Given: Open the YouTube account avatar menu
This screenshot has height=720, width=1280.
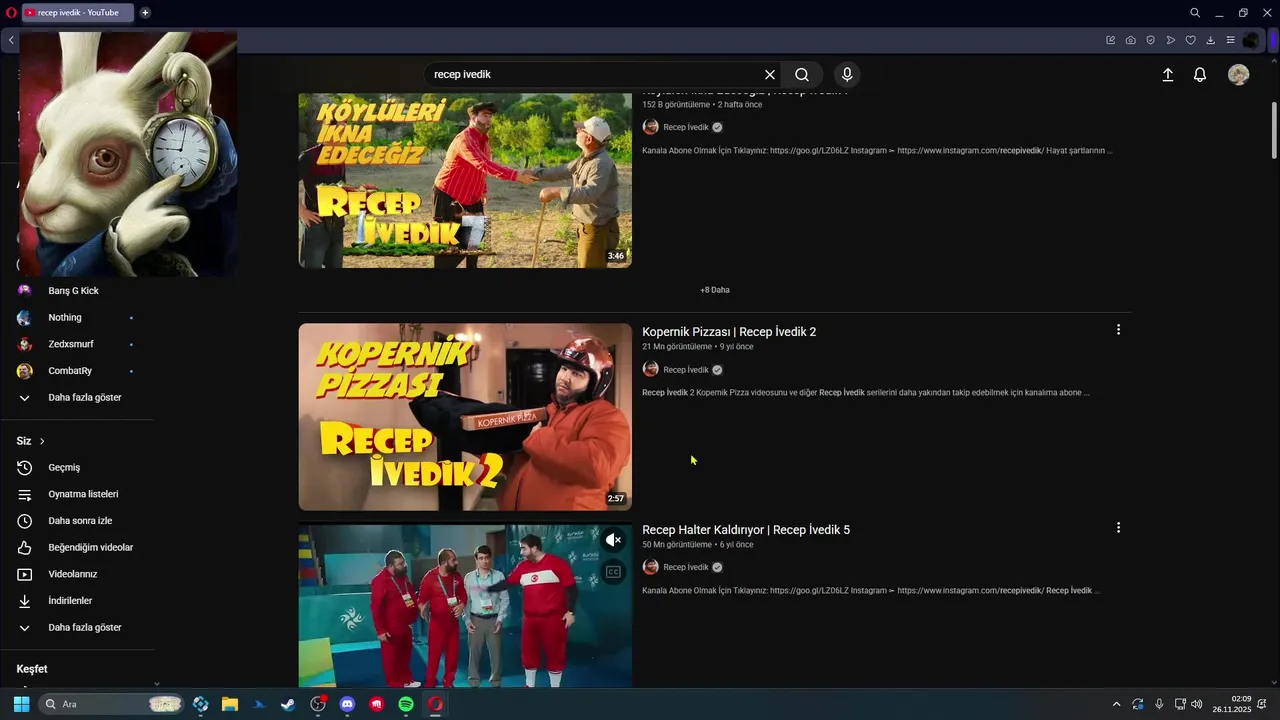Looking at the screenshot, I should [1238, 75].
